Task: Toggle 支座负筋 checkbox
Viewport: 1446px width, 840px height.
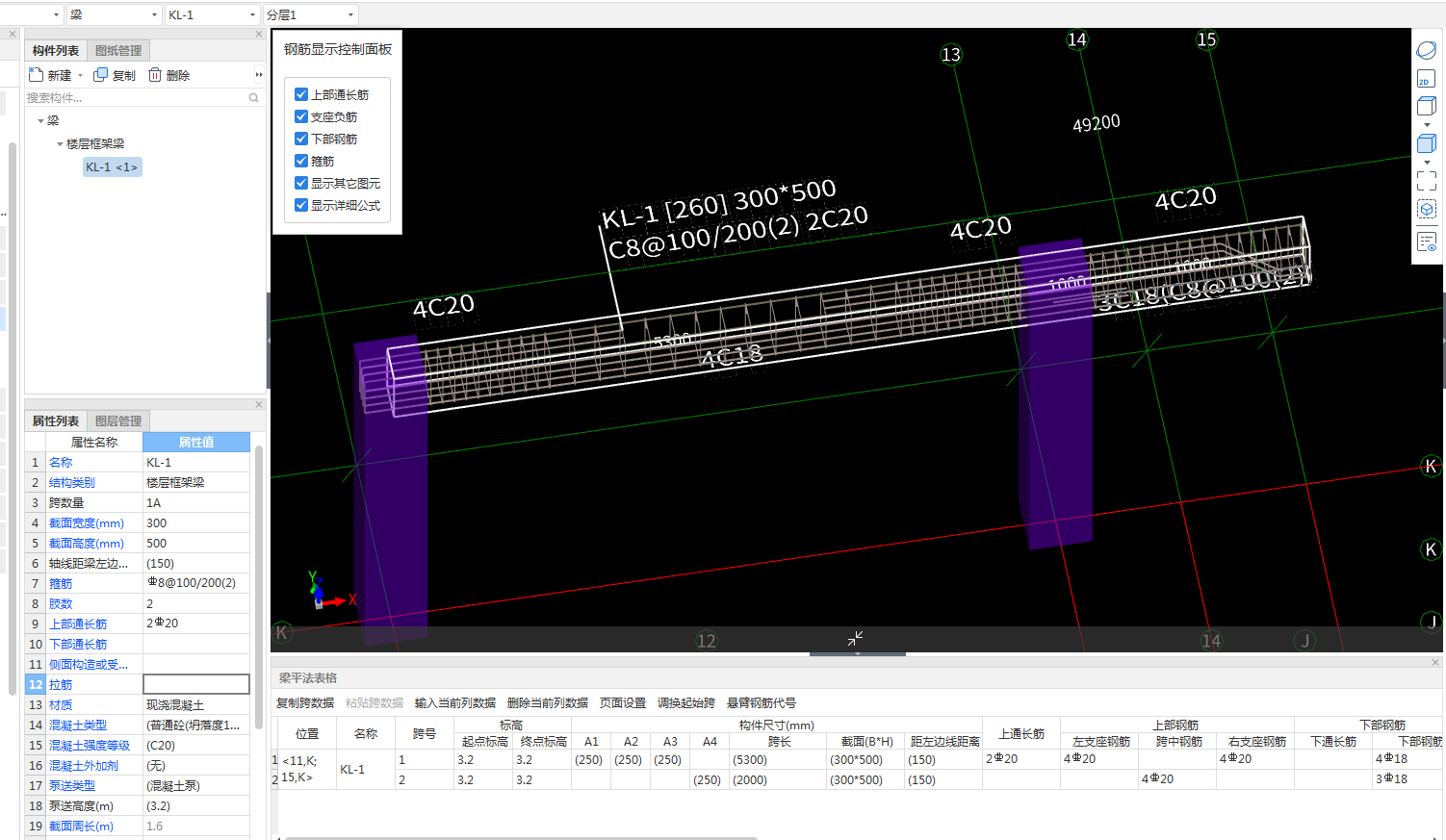Action: (301, 116)
